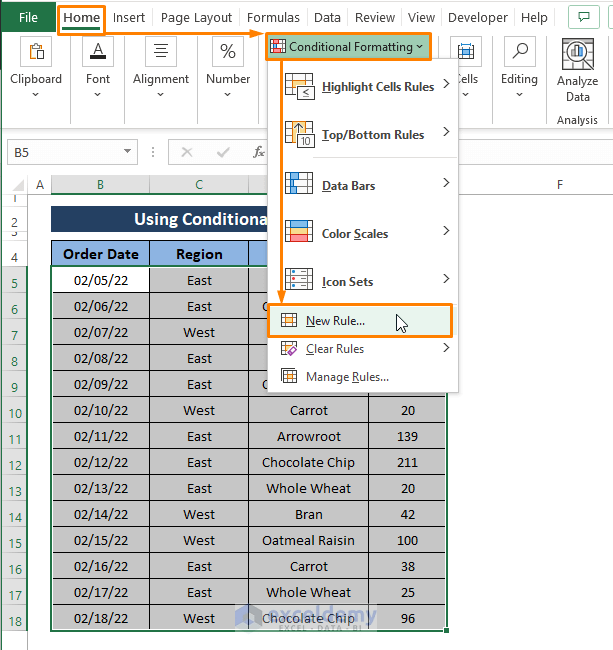Click the Top/Bottom Rules icon
This screenshot has width=613, height=650.
pyautogui.click(x=300, y=134)
